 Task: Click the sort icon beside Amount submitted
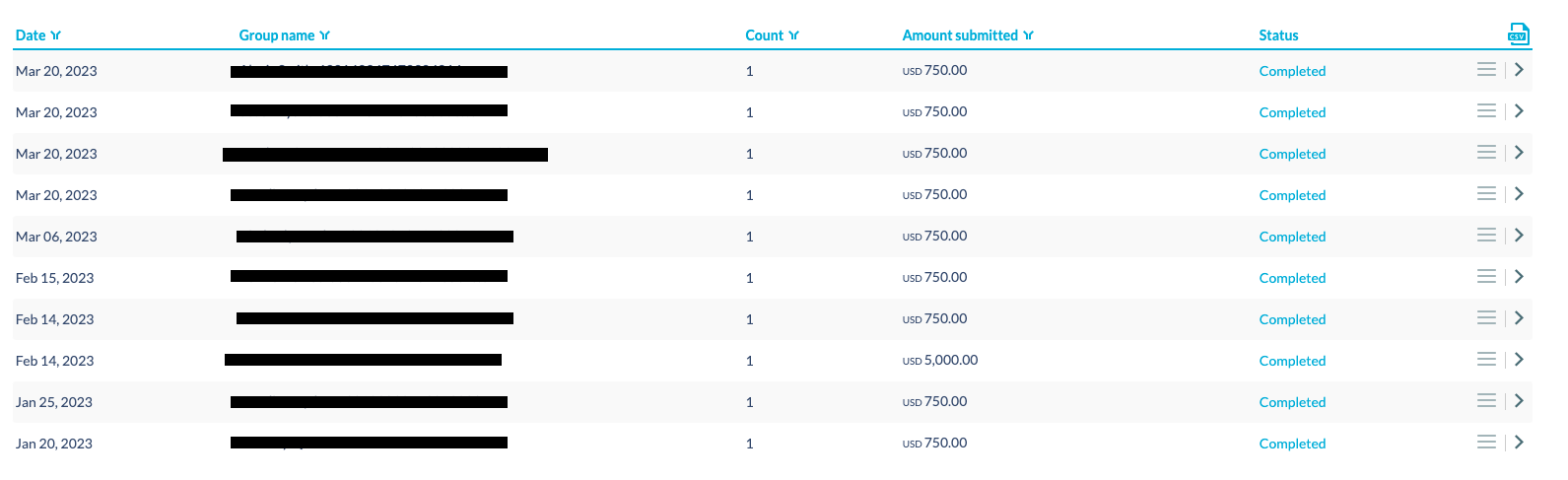(x=1029, y=35)
